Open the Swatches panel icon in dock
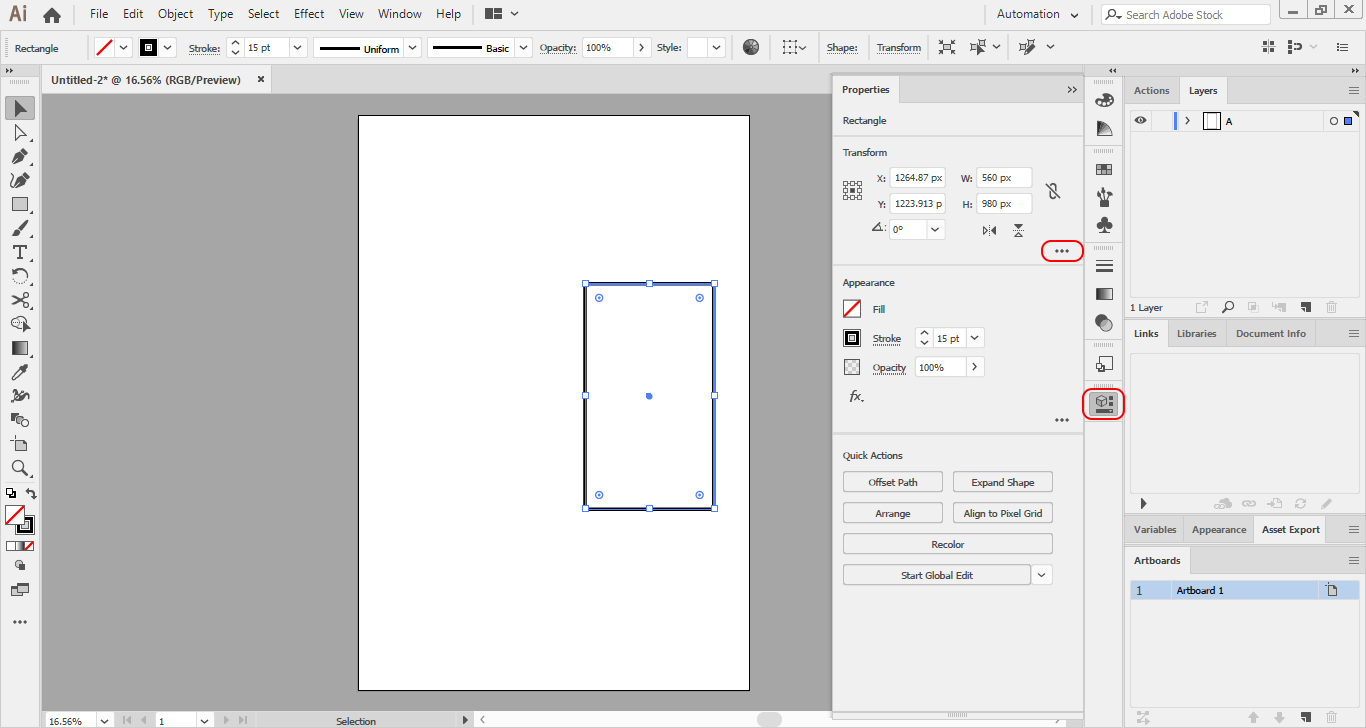Screen dimensions: 1366x728 coord(1104,170)
